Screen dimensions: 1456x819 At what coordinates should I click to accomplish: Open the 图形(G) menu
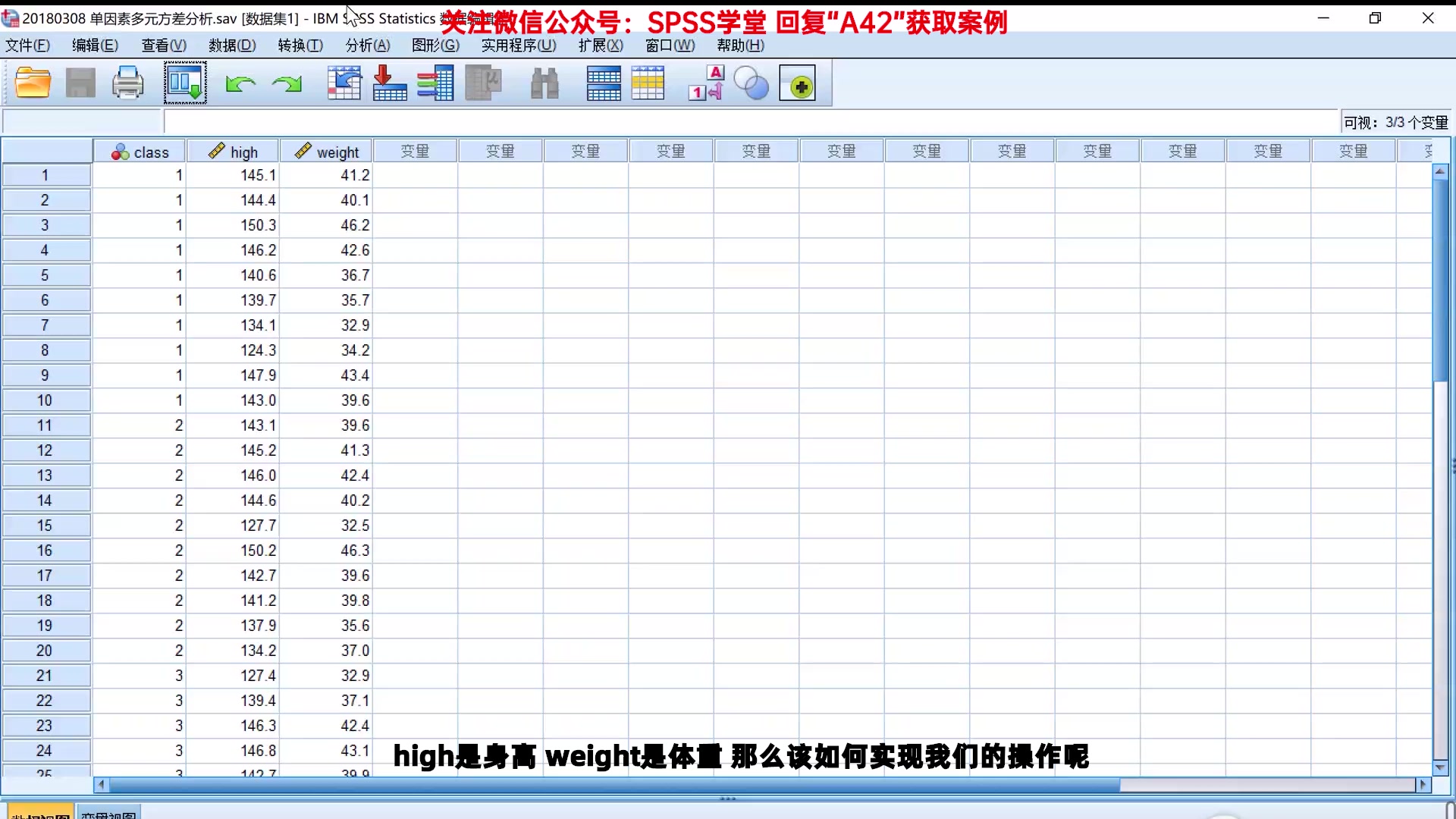(435, 45)
